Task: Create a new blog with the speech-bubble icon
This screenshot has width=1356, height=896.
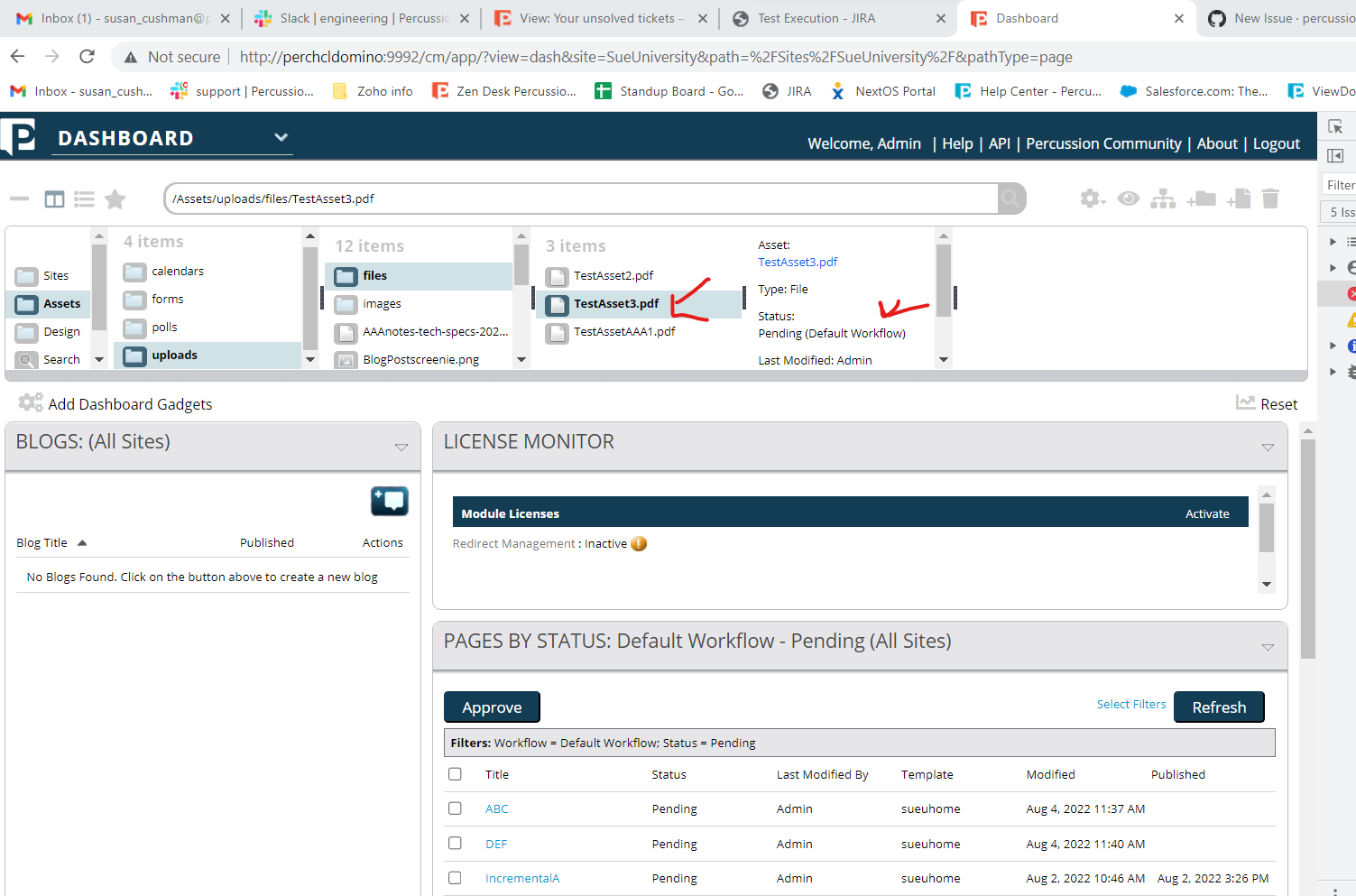Action: tap(390, 501)
